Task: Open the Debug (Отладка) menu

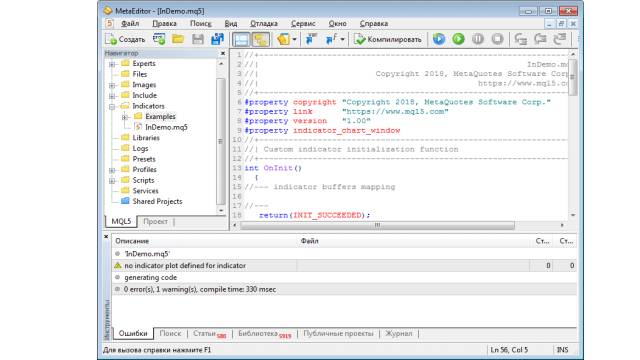Action: coord(264,24)
